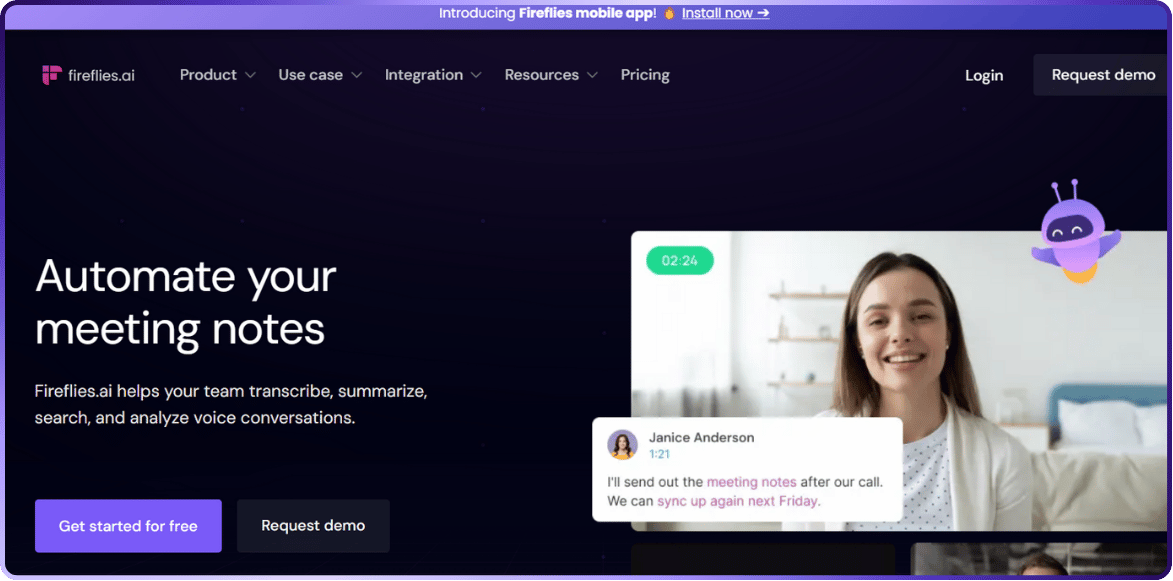1173x581 pixels.
Task: Click the Automate your meeting notes headline
Action: pos(186,302)
